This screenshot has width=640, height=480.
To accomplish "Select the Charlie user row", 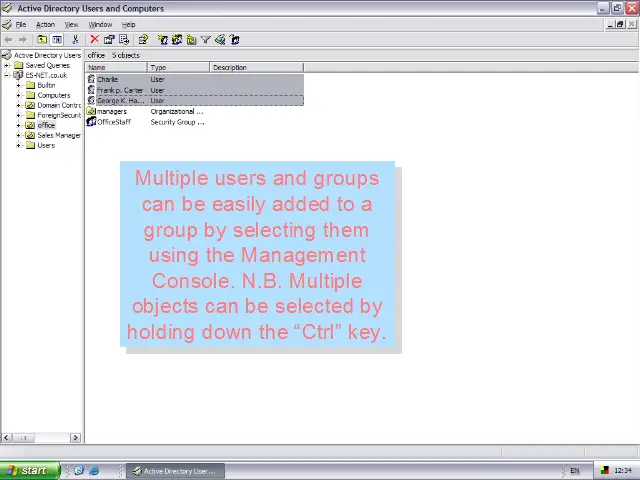I will [195, 79].
